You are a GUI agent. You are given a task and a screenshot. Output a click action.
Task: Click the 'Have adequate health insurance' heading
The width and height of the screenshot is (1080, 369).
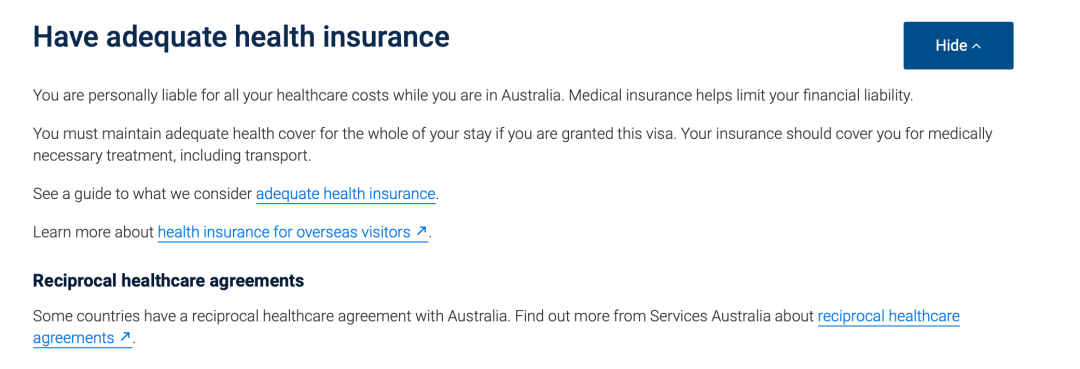click(241, 37)
